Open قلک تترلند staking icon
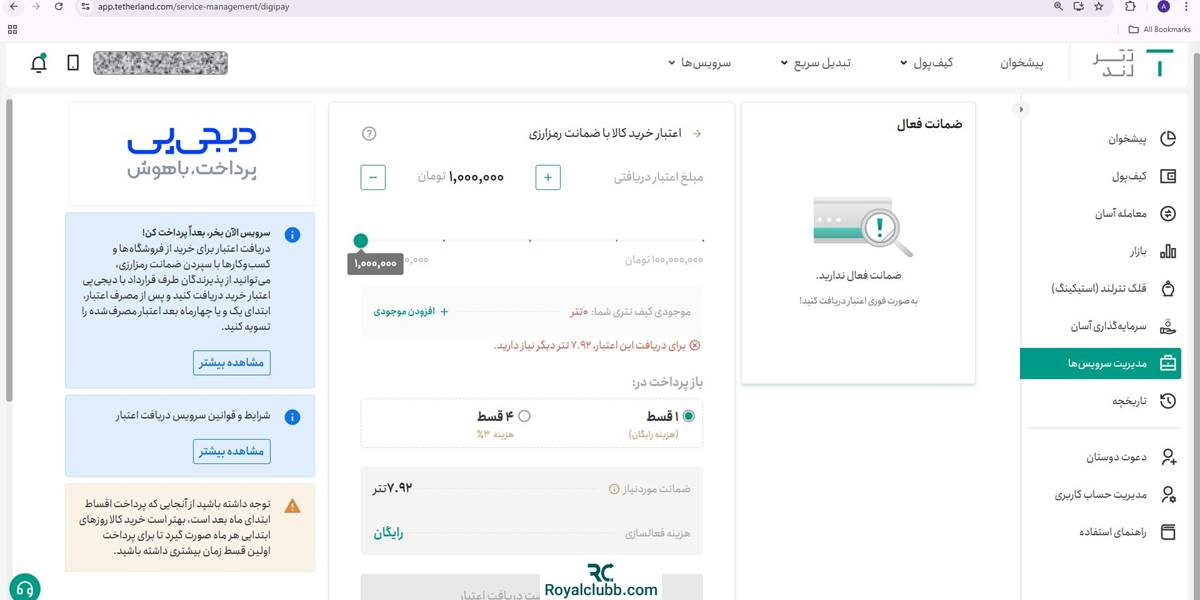The height and width of the screenshot is (600, 1200). [1167, 288]
